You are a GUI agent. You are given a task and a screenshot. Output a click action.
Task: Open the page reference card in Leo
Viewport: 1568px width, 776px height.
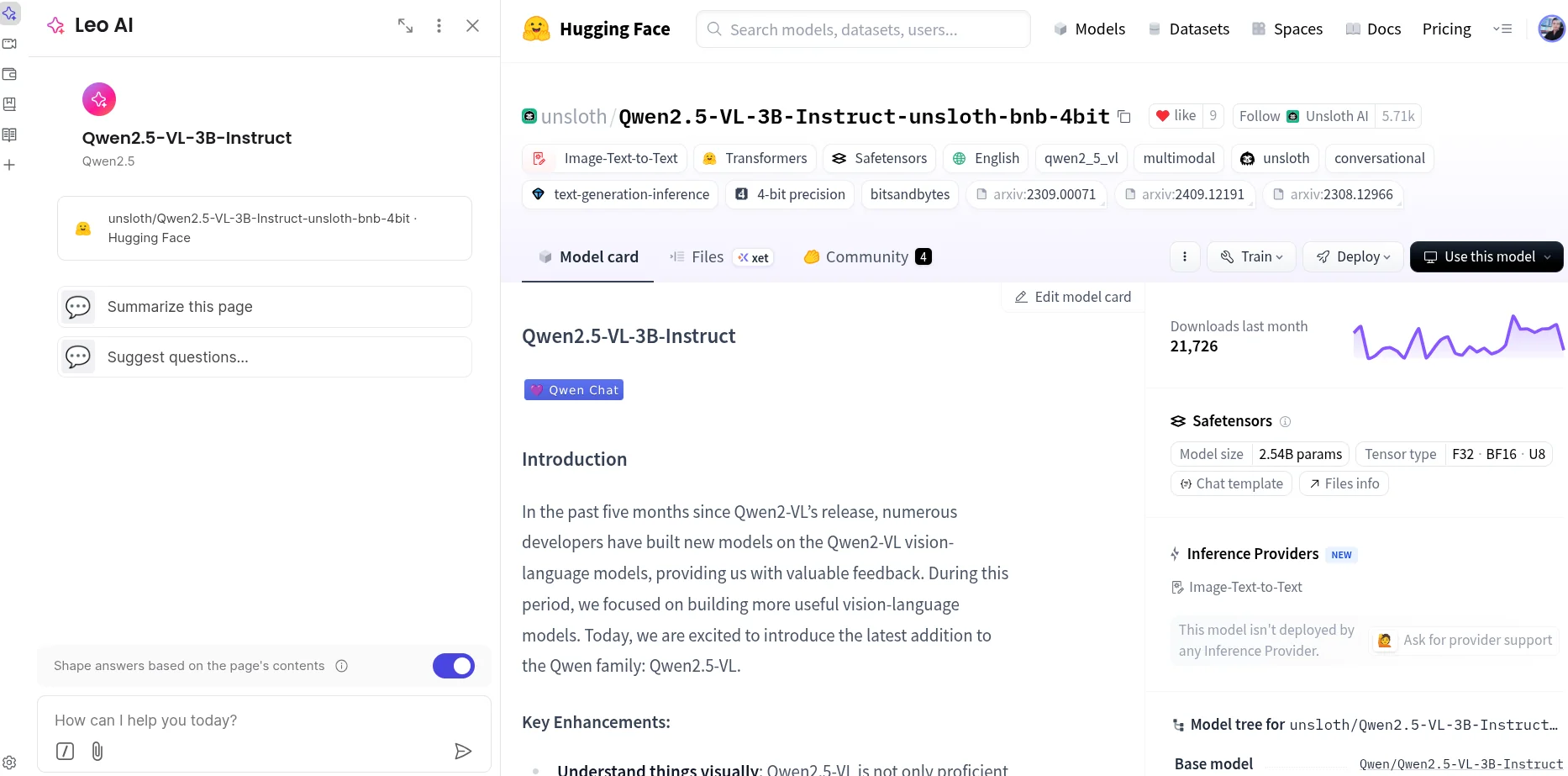click(x=265, y=228)
